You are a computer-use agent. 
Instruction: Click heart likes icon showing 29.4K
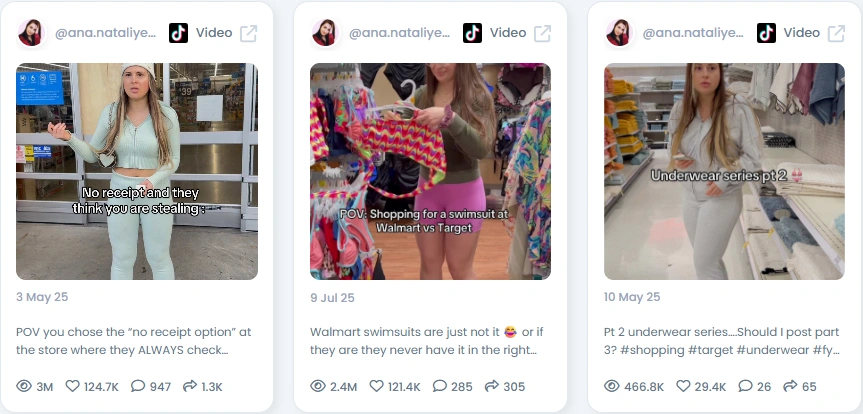[x=683, y=386]
